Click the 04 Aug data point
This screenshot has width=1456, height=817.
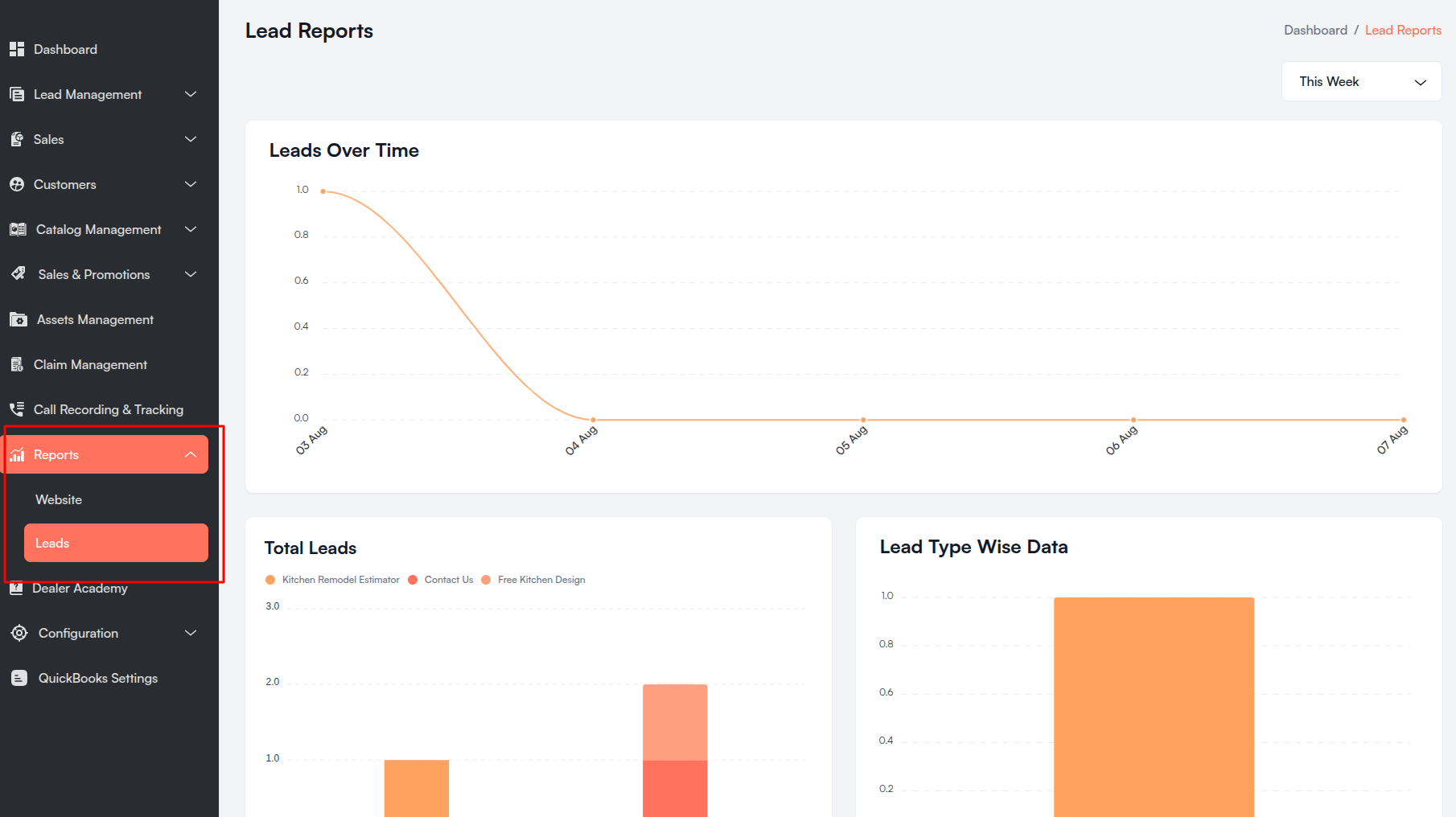(x=594, y=420)
